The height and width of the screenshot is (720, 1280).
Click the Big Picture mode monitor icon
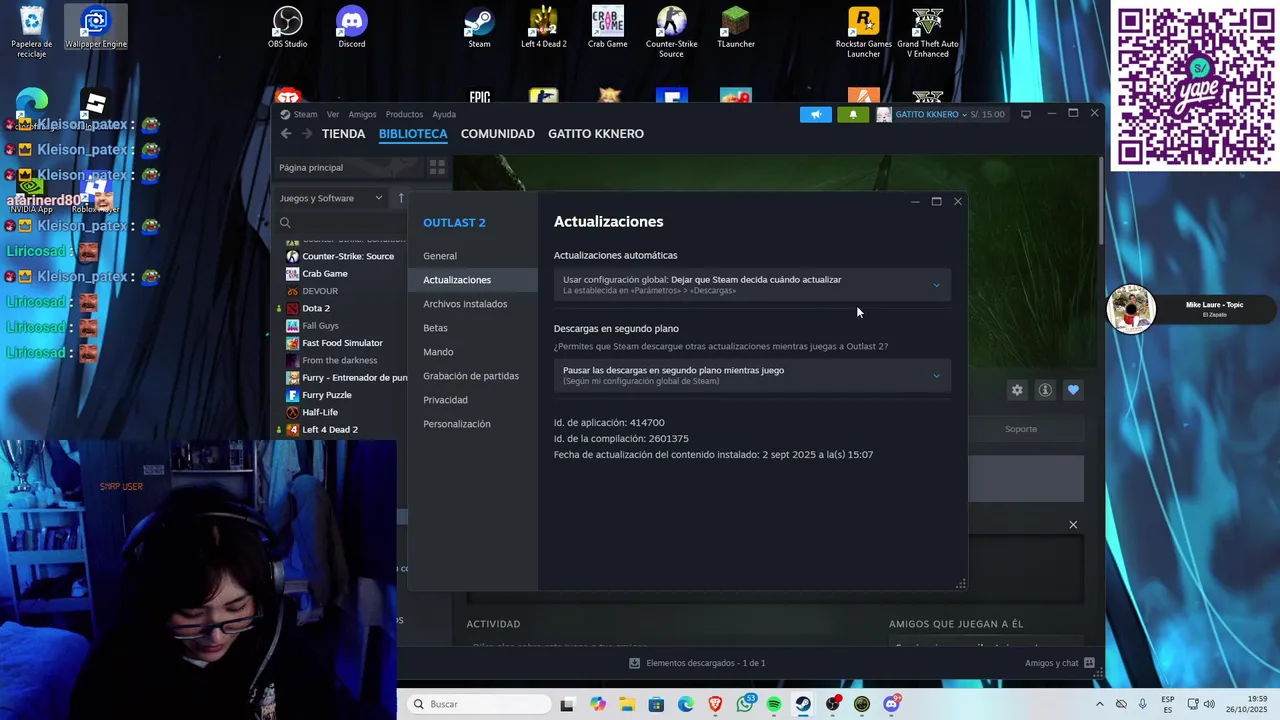coord(1025,114)
